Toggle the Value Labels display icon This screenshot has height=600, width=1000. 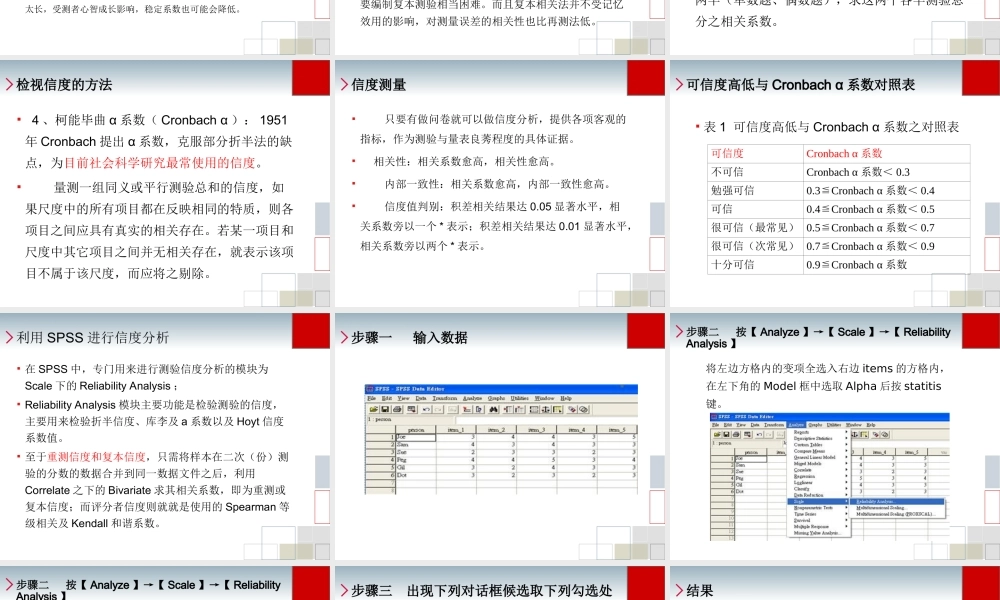pyautogui.click(x=572, y=409)
